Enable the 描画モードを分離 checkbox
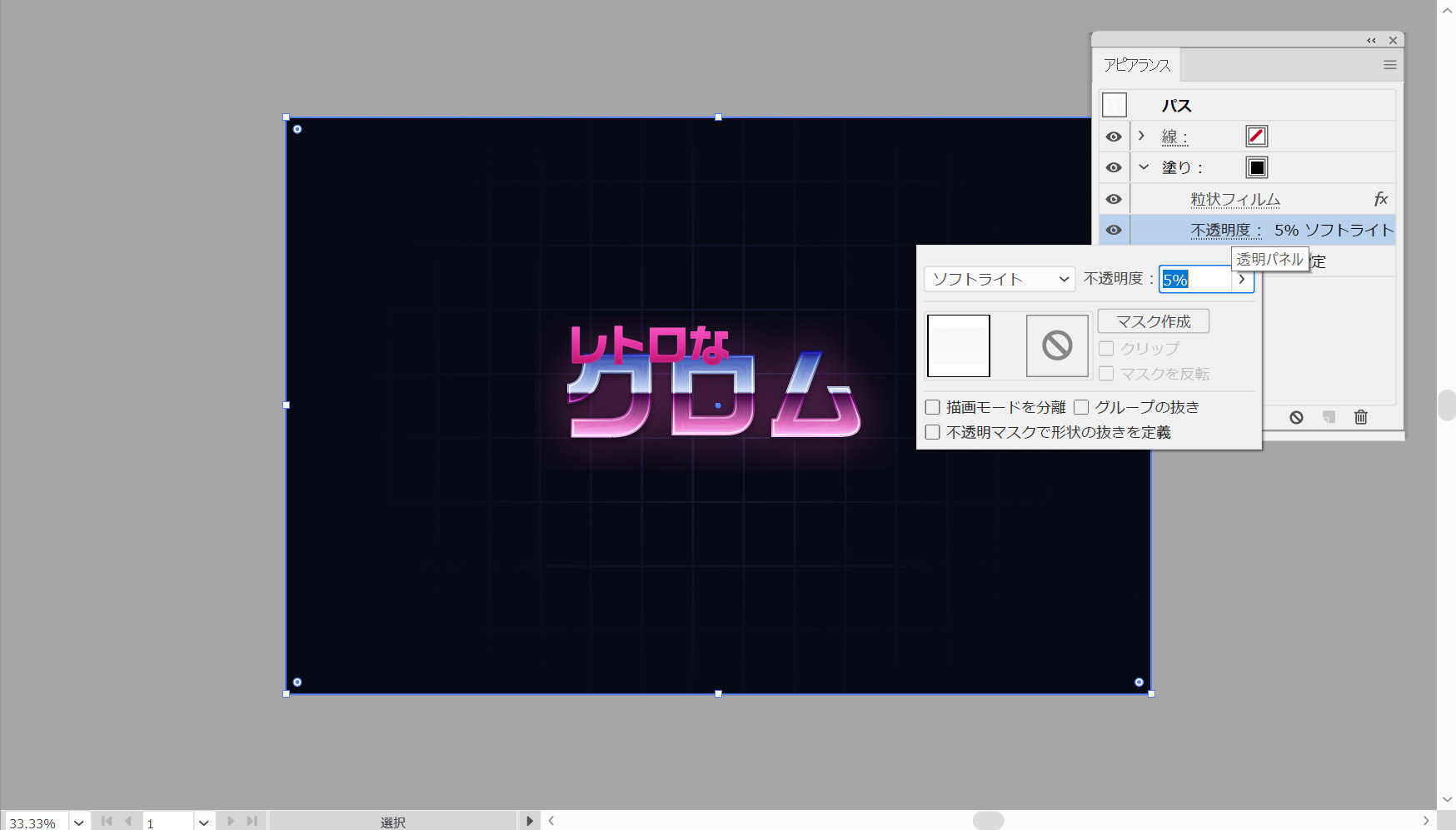The image size is (1456, 830). coord(933,407)
